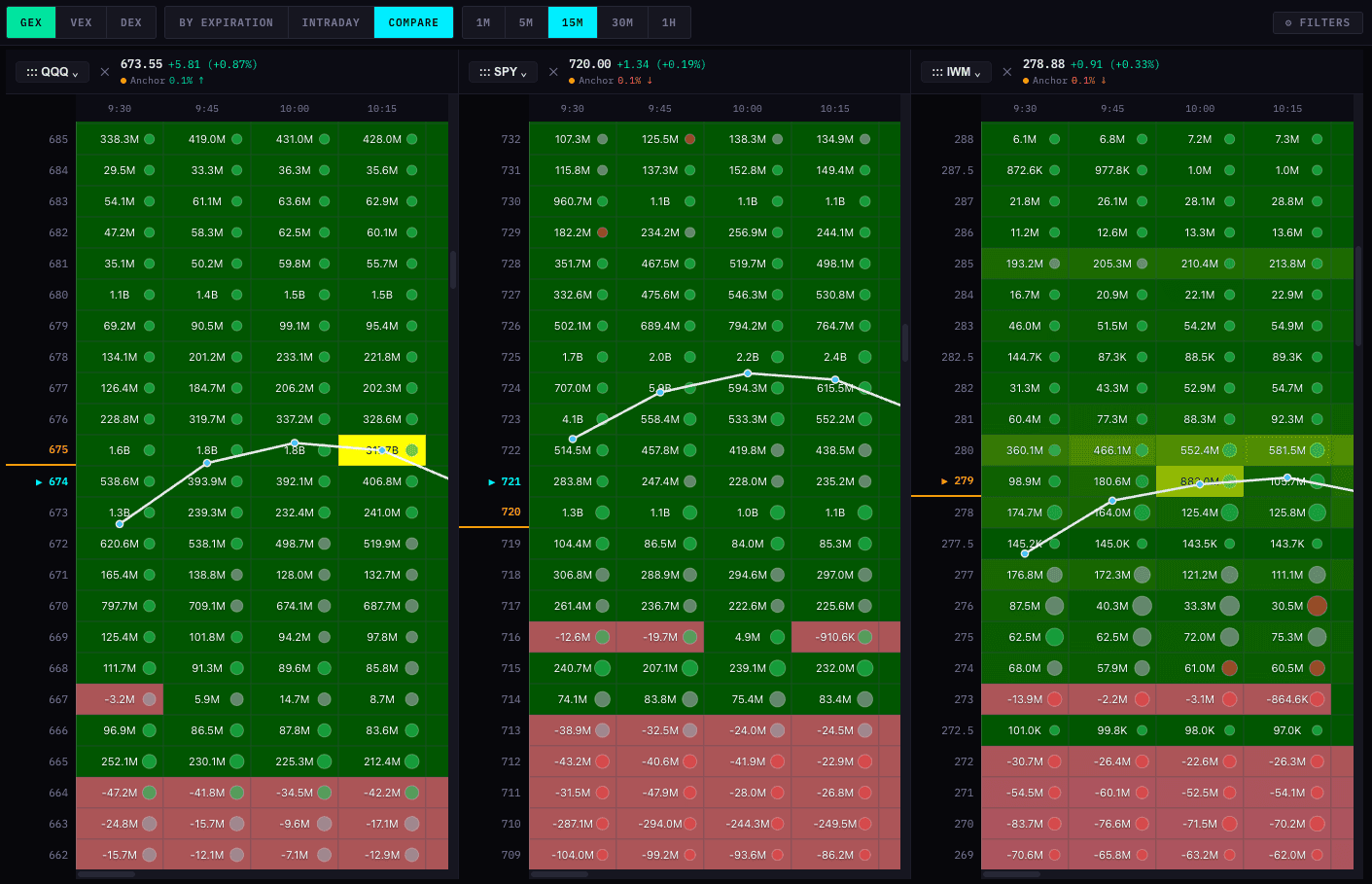Set the interval to 5M
The image size is (1372, 884).
(x=526, y=22)
